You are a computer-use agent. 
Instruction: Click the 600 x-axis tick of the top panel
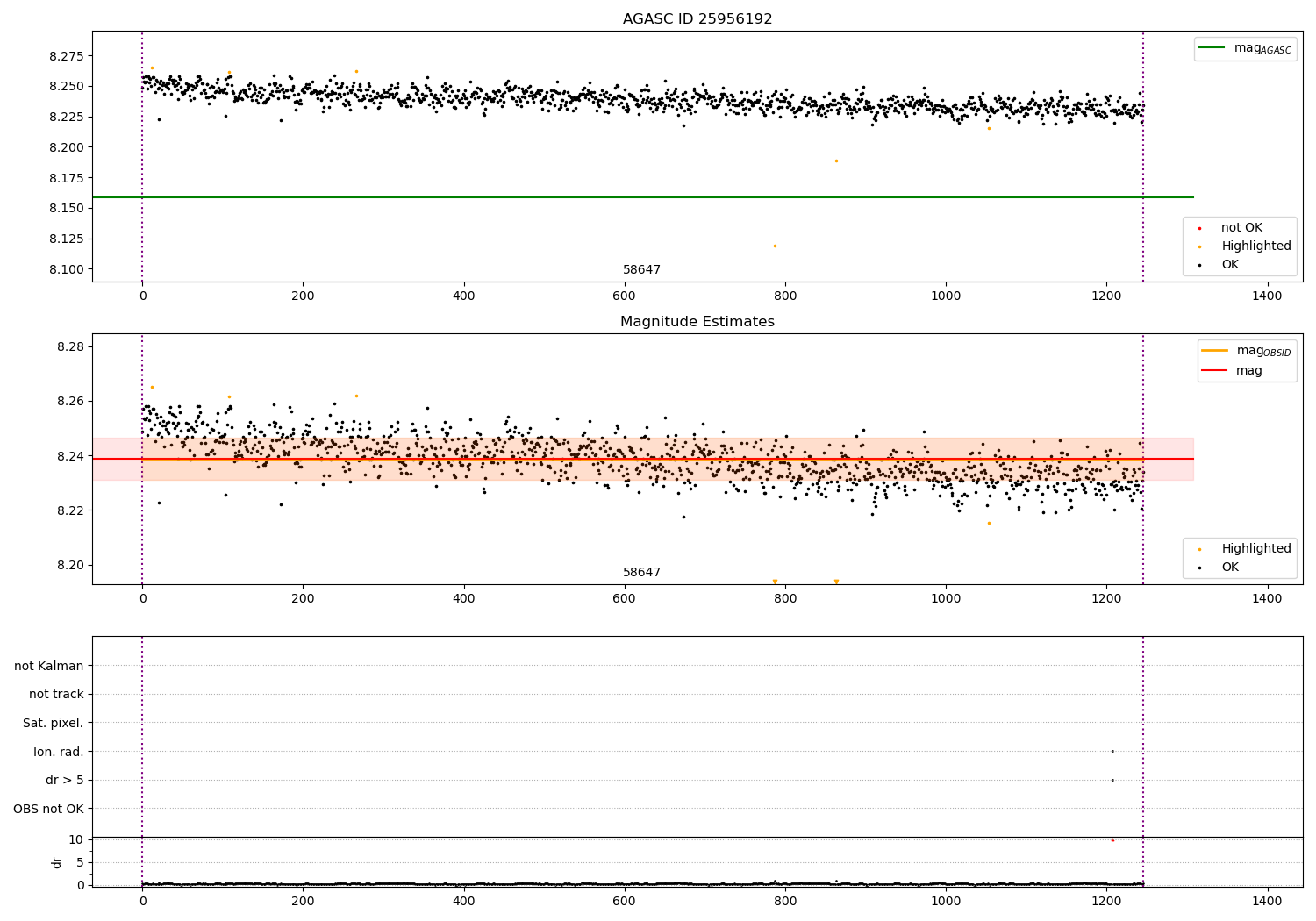click(625, 296)
